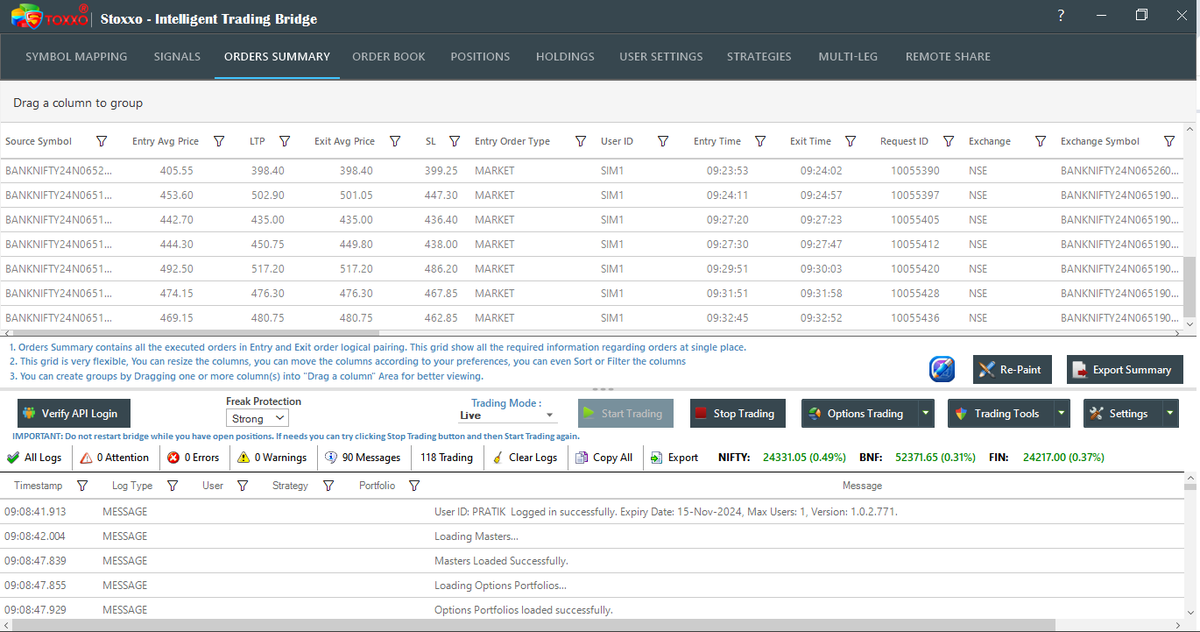Click the Re-Paint button
The width and height of the screenshot is (1200, 632).
click(x=1012, y=369)
